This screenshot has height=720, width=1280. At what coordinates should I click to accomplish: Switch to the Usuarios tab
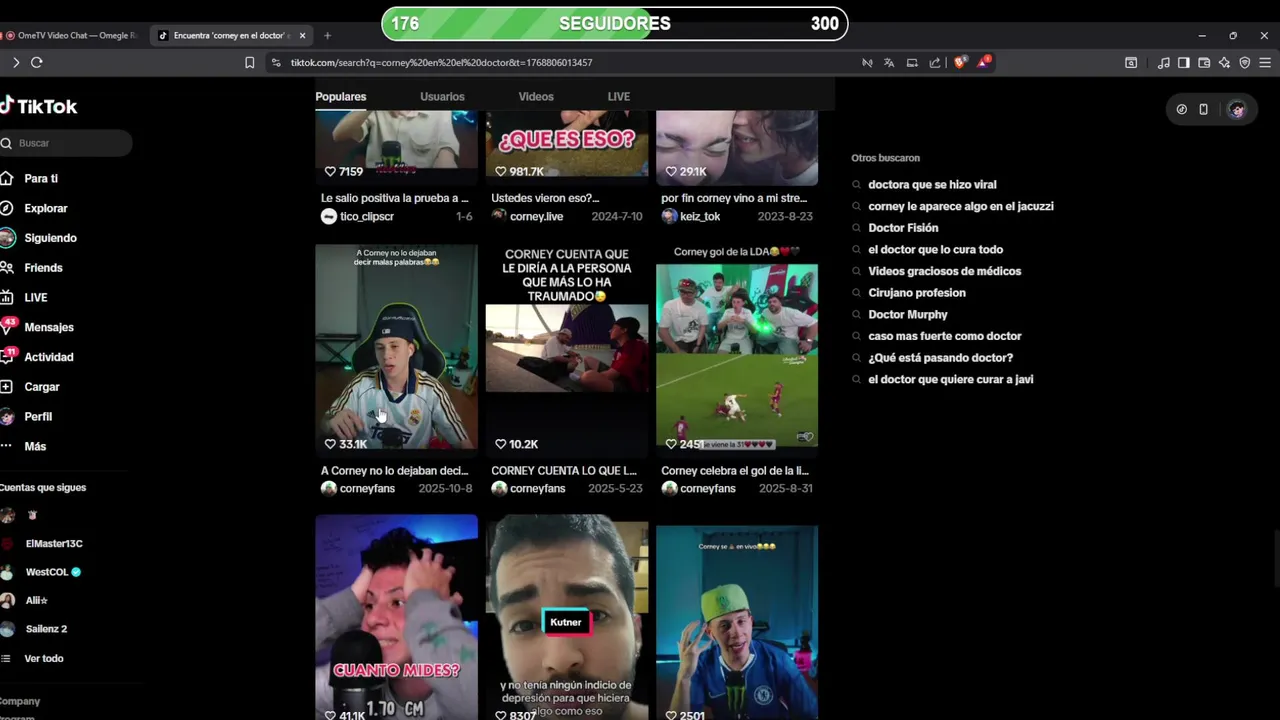442,97
